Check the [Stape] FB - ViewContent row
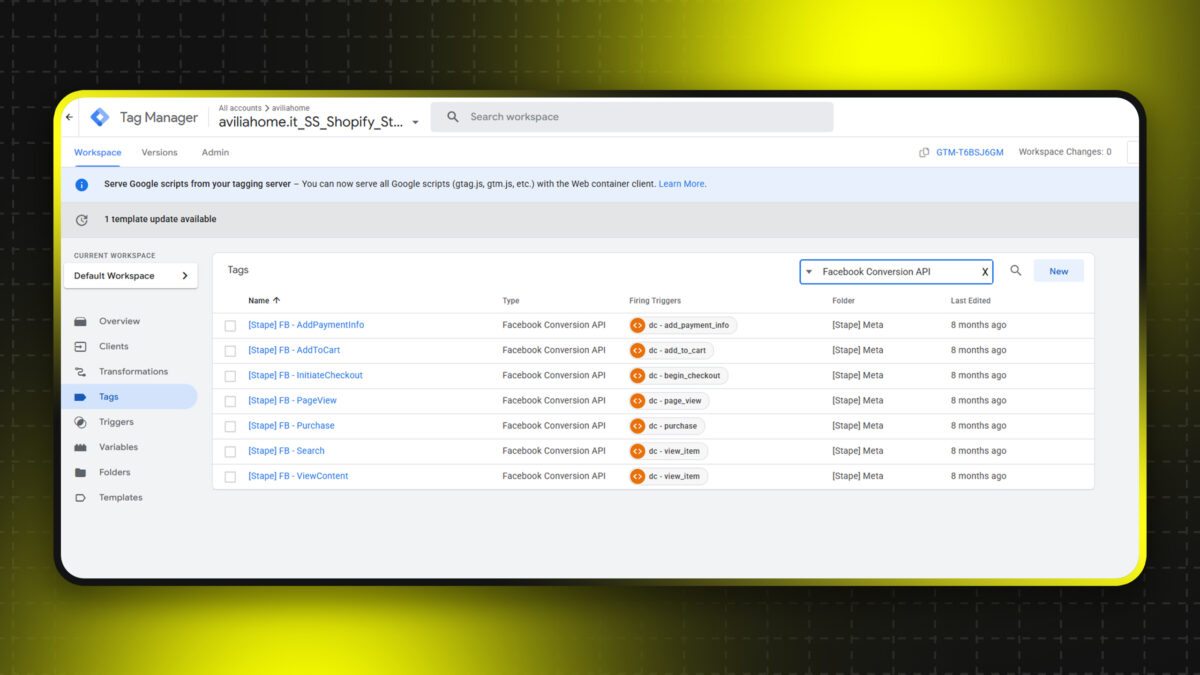Image resolution: width=1200 pixels, height=675 pixels. 230,477
